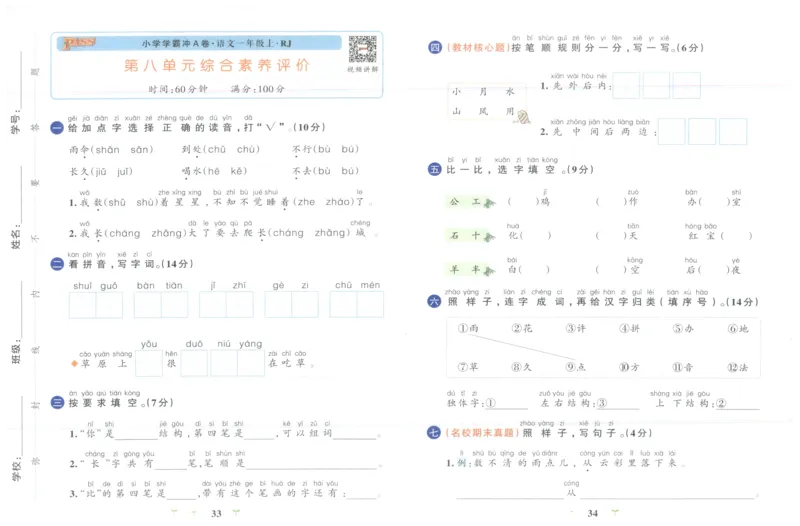Image resolution: width=800 pixels, height=526 pixels.
Task: Click the word 喝水 with its pinyin choices
Action: (x=214, y=171)
